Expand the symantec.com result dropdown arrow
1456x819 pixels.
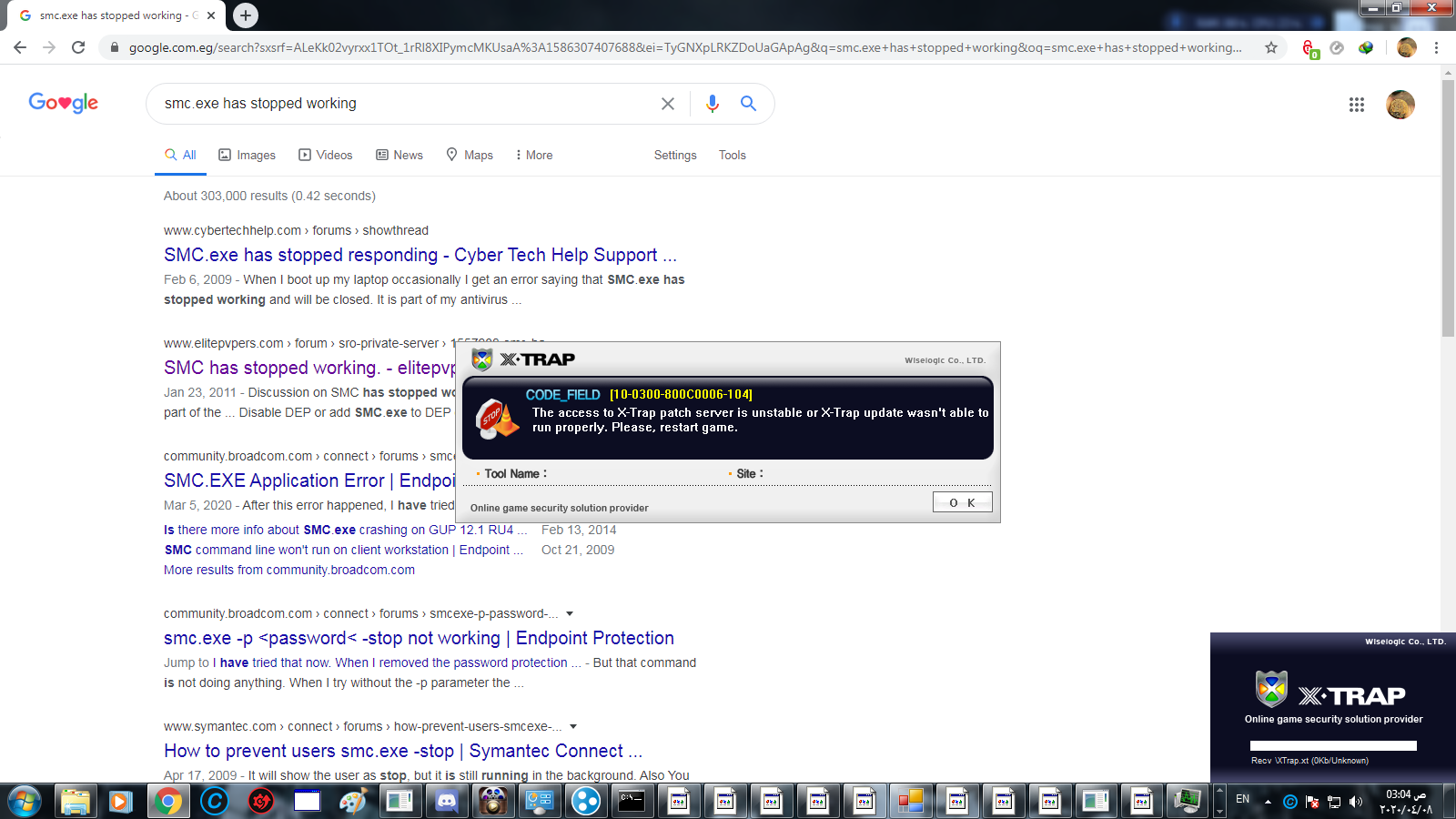tap(573, 727)
